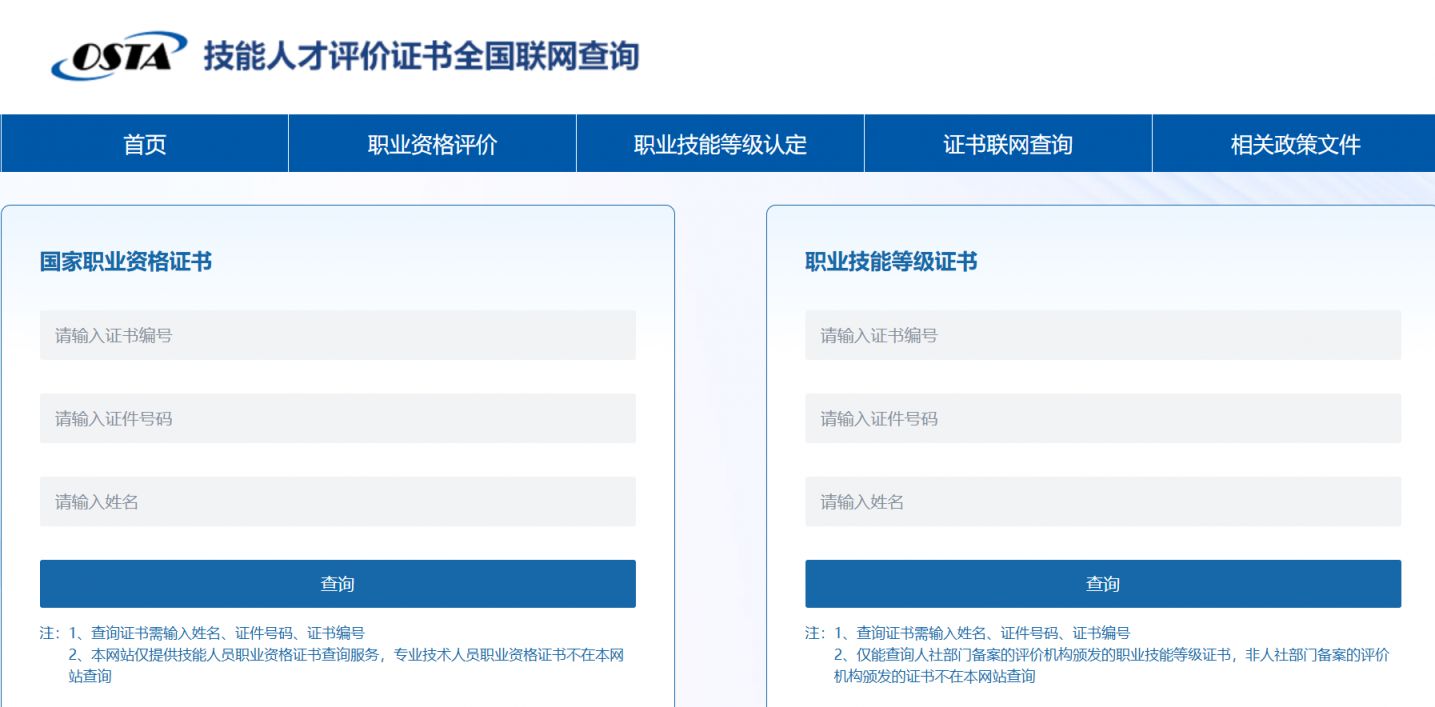This screenshot has width=1435, height=707.
Task: Open the 首页 navigation tab
Action: [x=145, y=144]
